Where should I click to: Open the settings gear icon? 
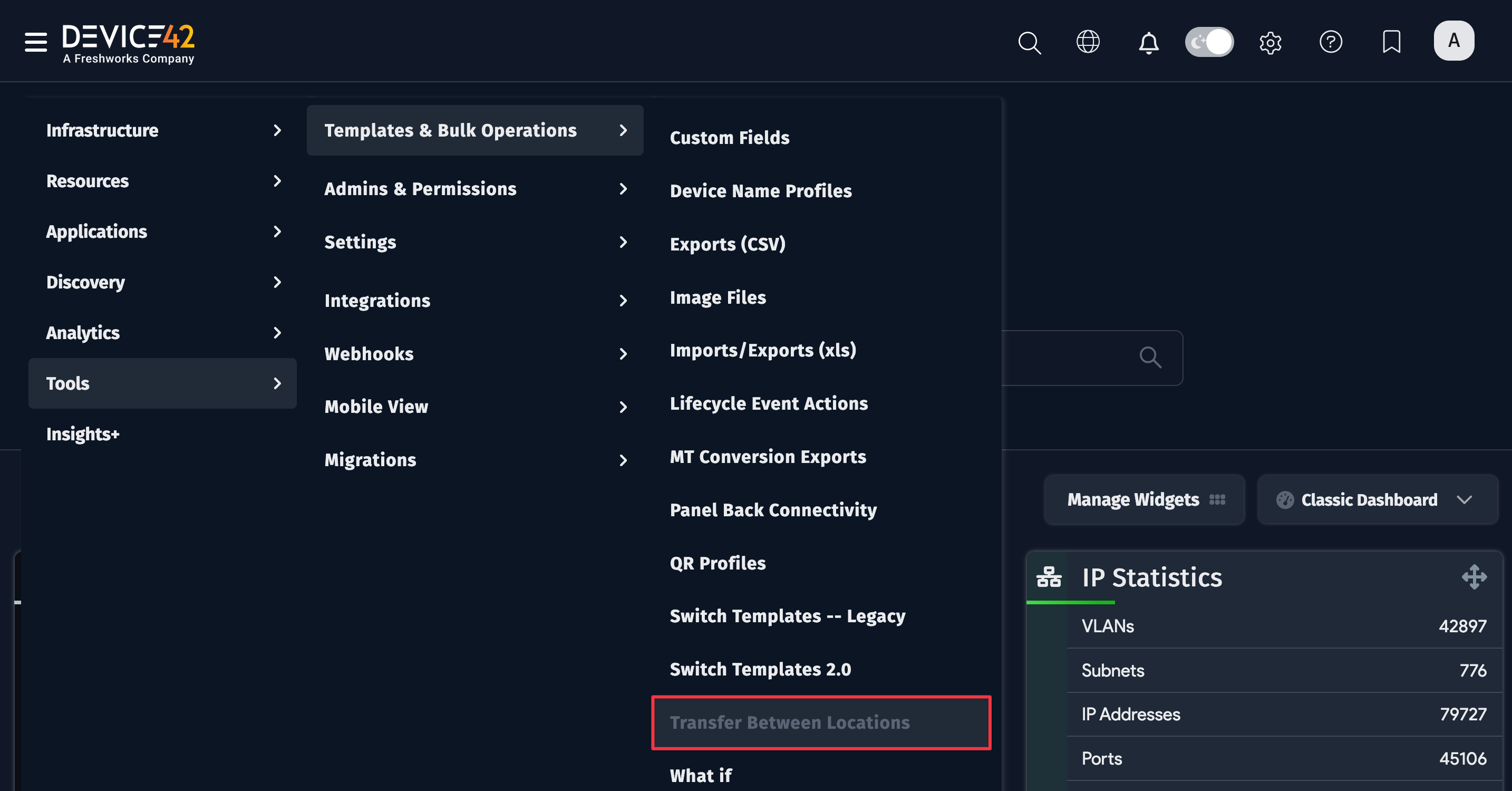click(x=1270, y=42)
